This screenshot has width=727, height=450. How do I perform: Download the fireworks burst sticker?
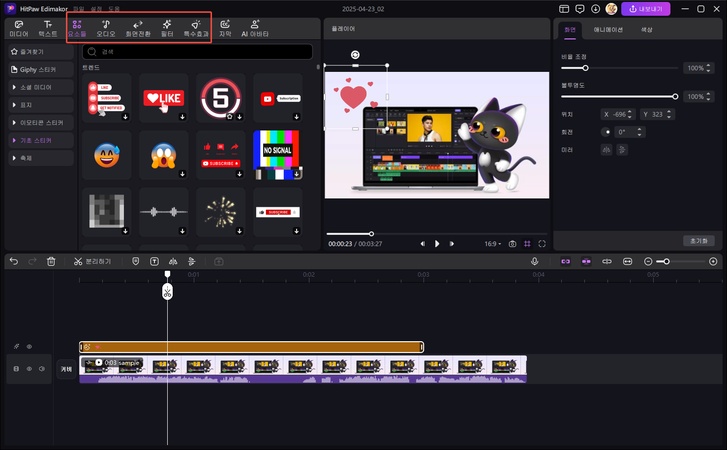(x=239, y=231)
